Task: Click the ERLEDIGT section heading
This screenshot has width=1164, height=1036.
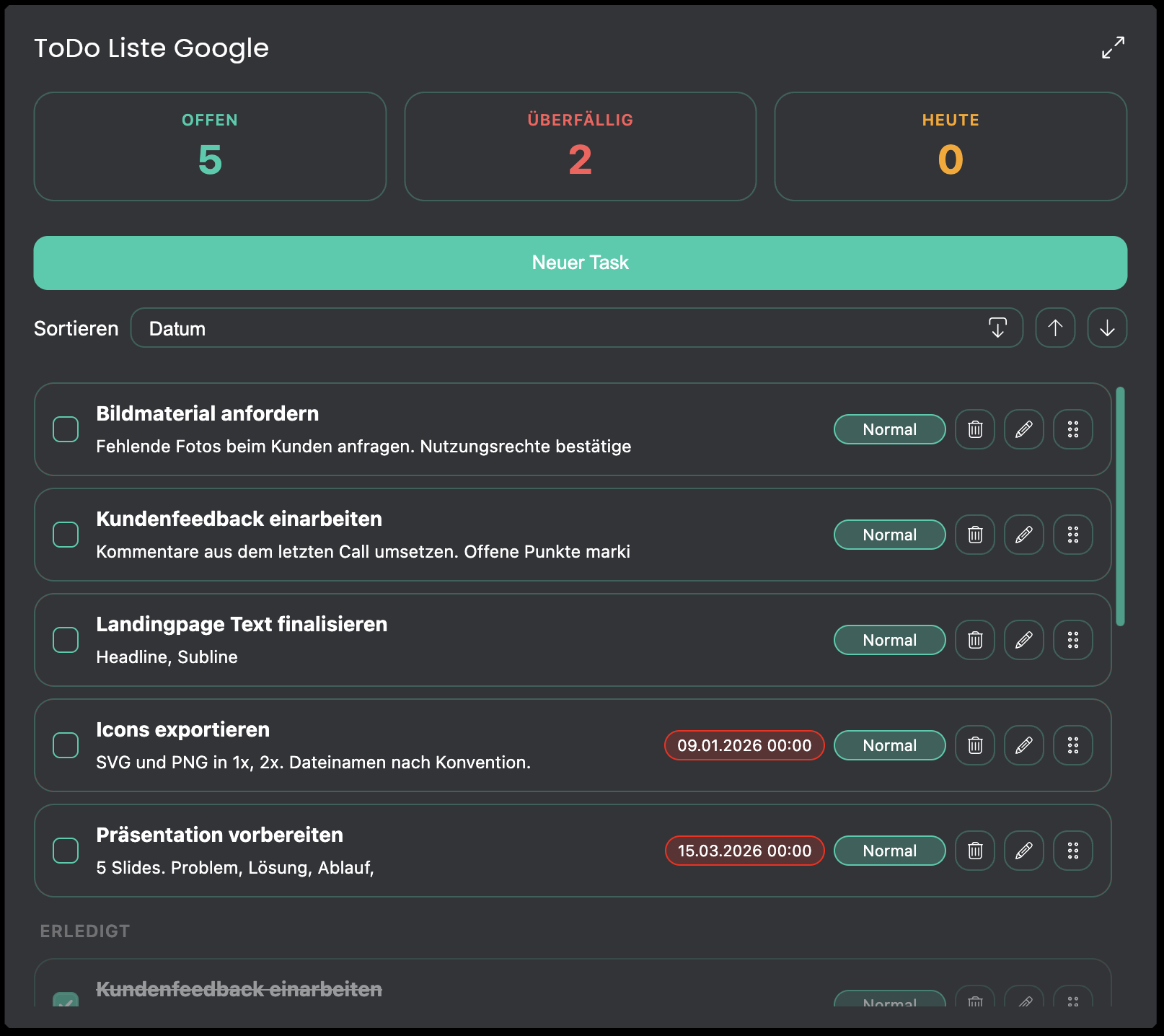Action: click(x=85, y=931)
